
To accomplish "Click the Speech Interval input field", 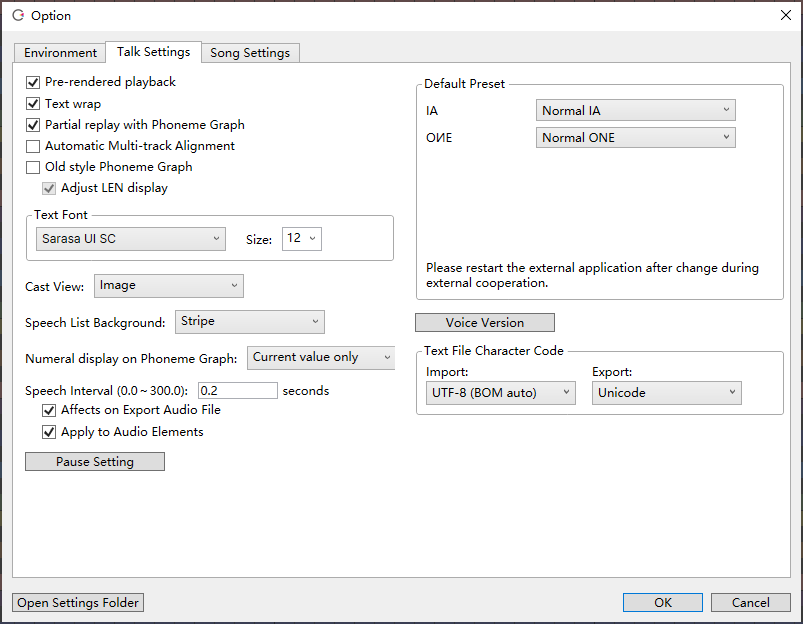I will pos(238,391).
